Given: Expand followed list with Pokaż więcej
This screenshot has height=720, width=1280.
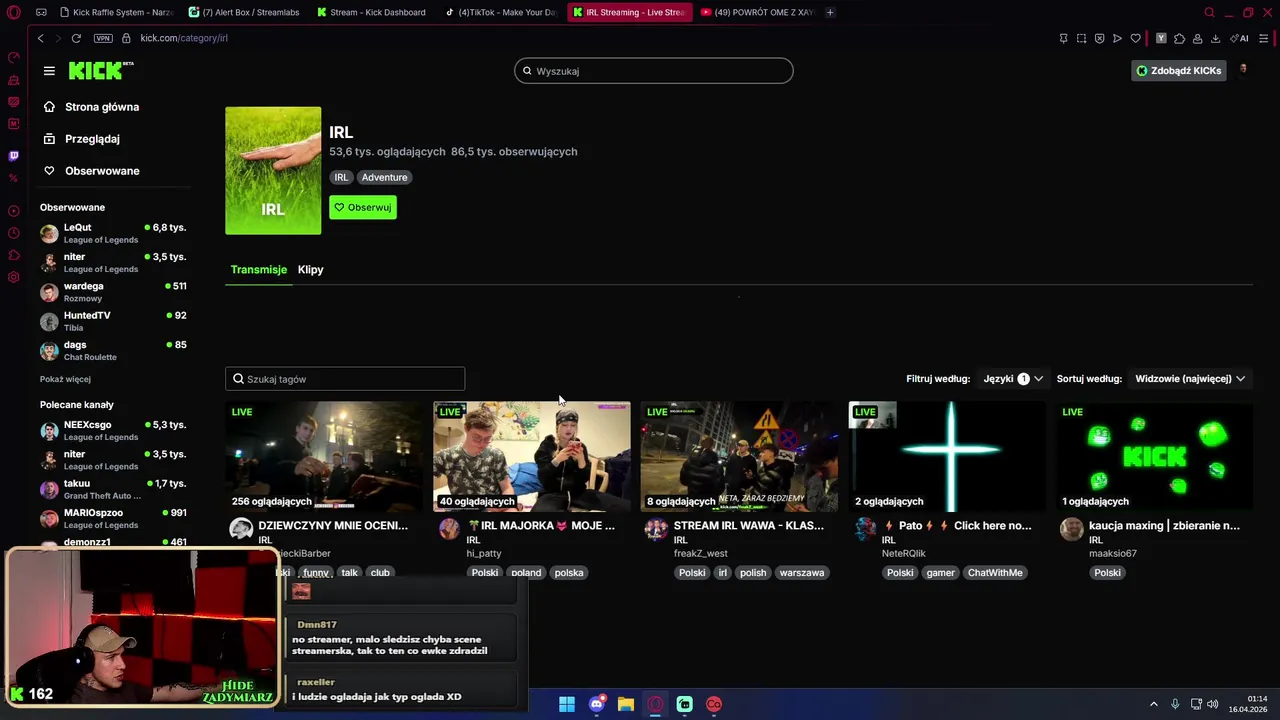Looking at the screenshot, I should click(65, 379).
